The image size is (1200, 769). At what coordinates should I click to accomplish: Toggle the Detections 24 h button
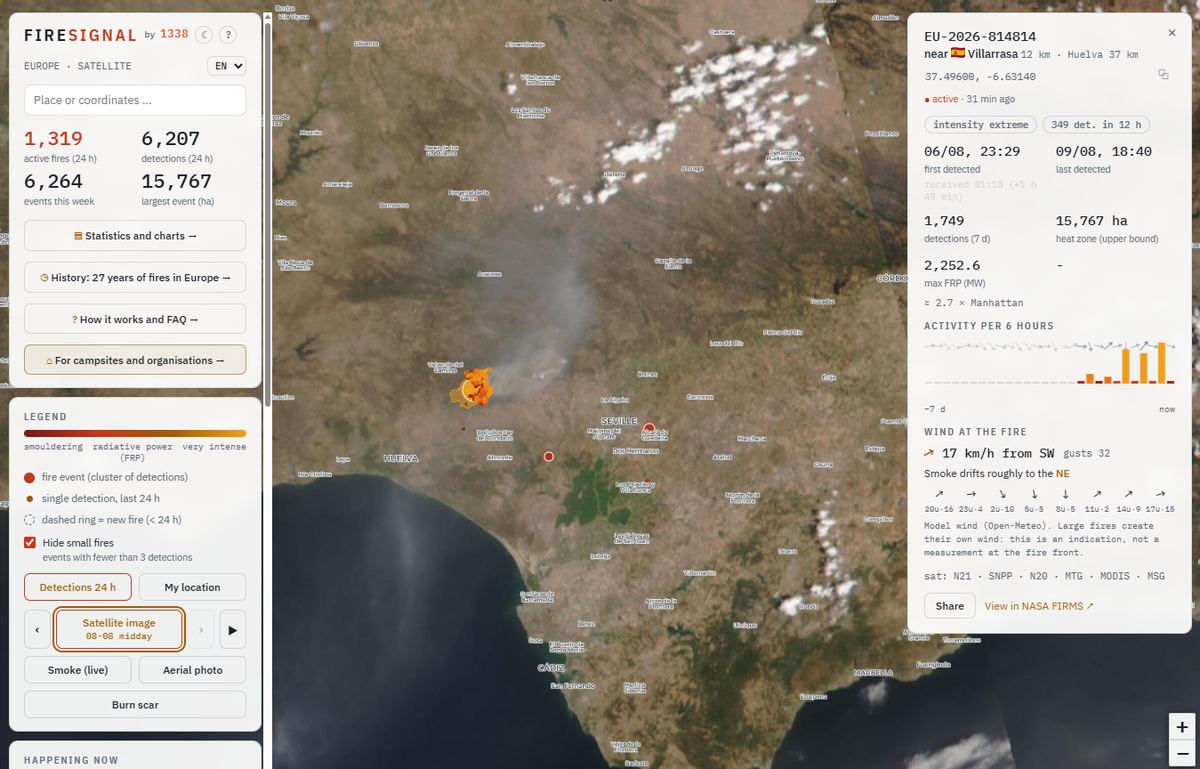tap(78, 587)
